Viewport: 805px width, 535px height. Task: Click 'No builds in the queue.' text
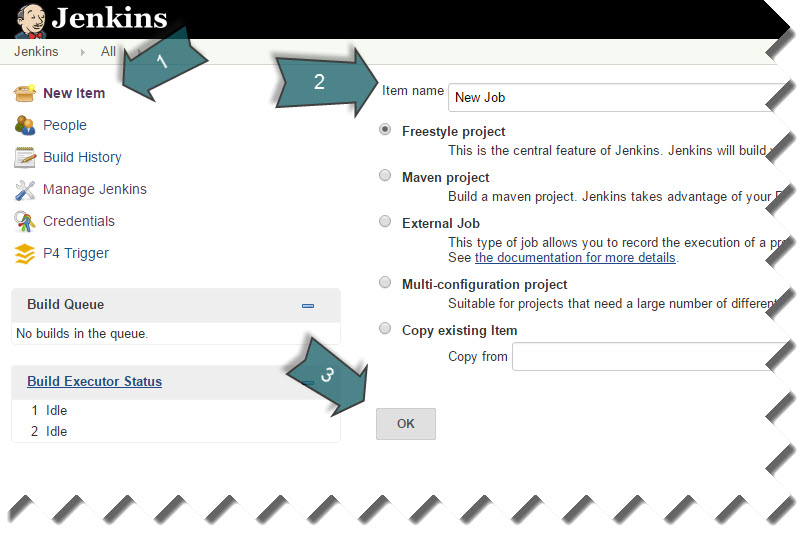pos(82,334)
